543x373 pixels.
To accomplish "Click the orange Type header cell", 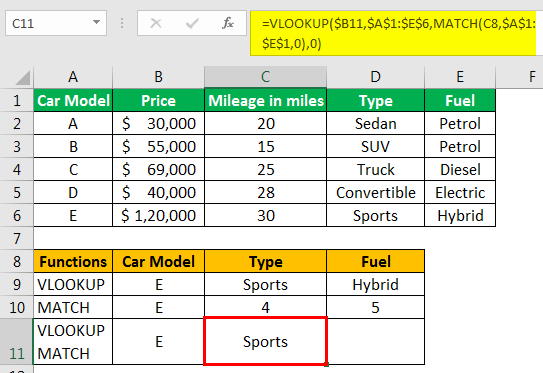I will click(x=266, y=261).
